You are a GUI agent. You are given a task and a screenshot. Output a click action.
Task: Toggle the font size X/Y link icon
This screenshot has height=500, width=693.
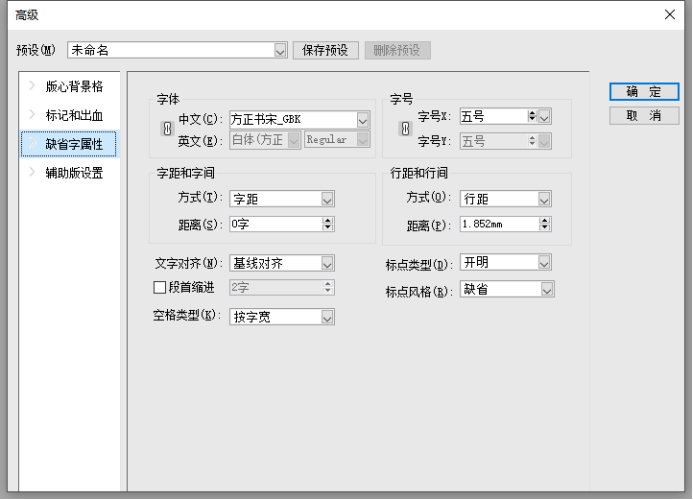404,129
